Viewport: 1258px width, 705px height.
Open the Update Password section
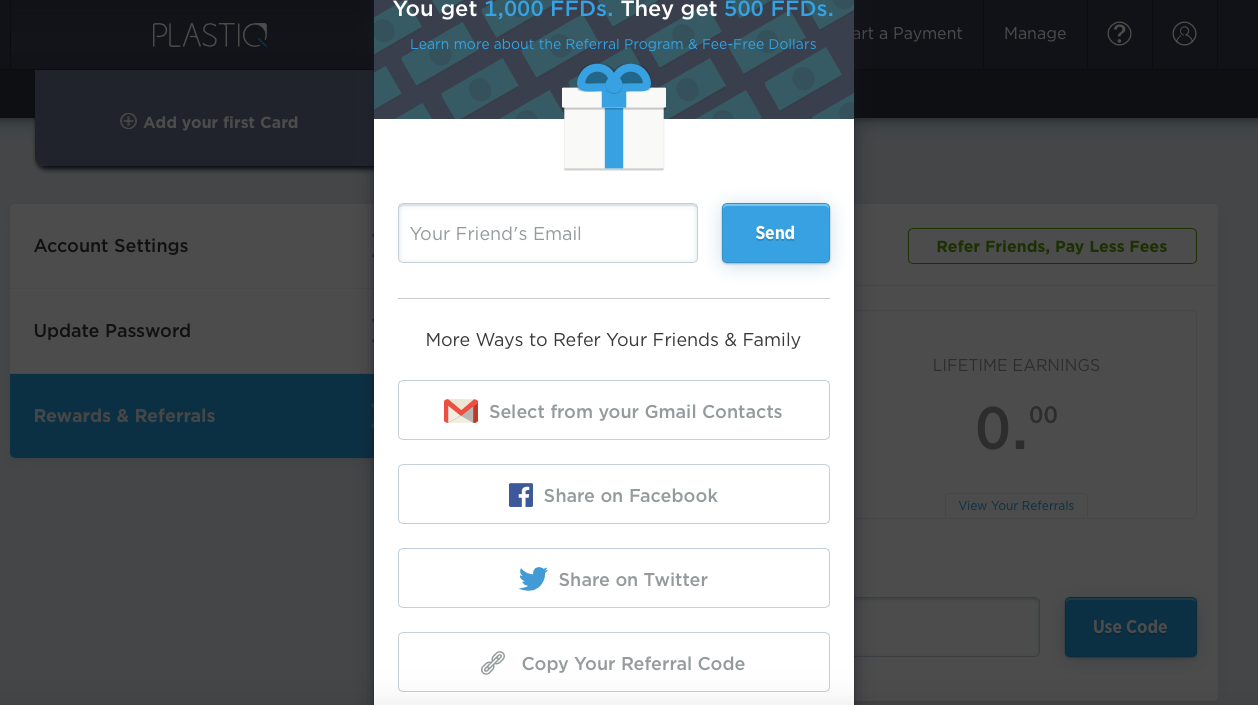112,330
